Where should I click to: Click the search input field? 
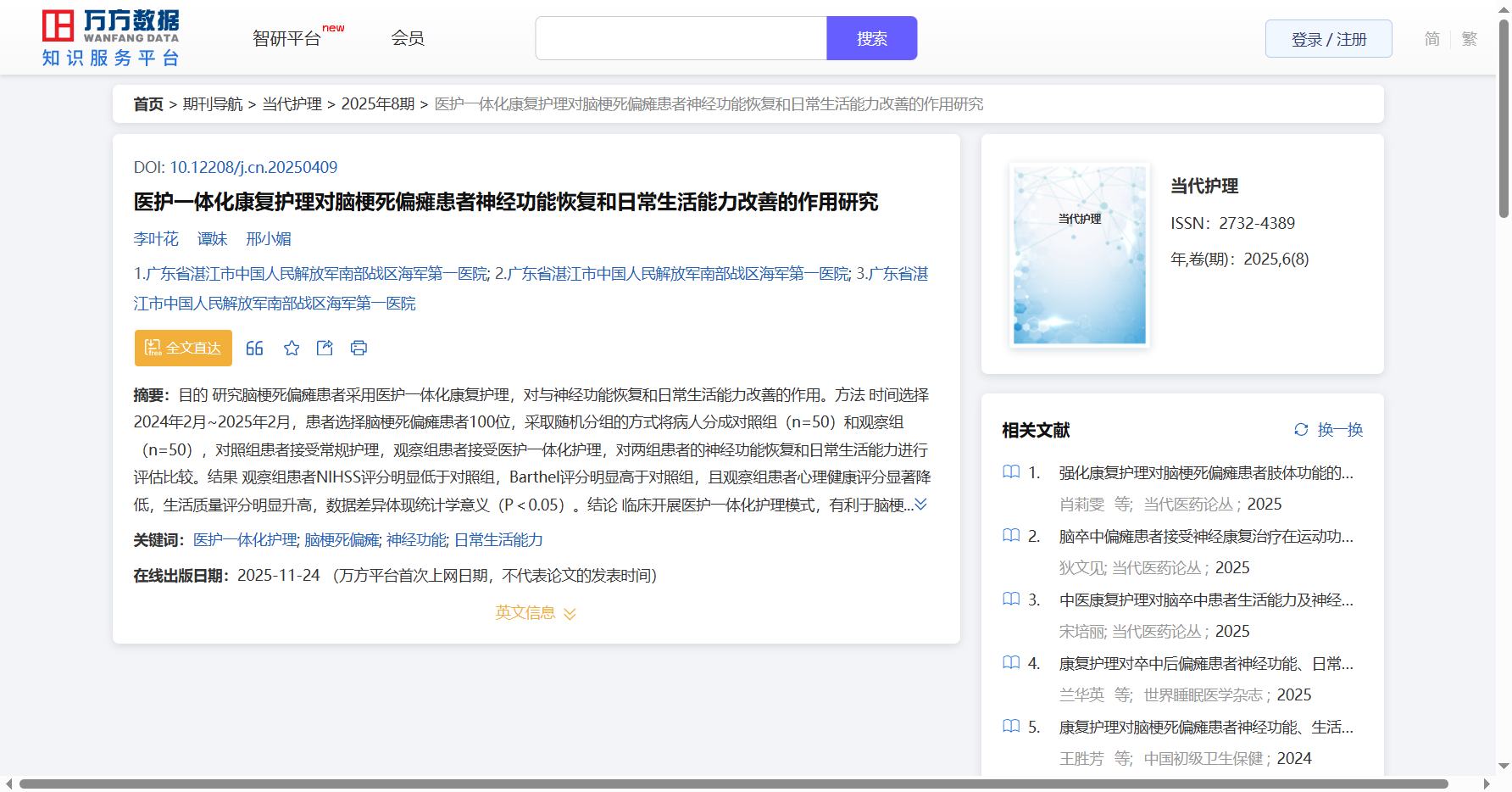click(681, 39)
